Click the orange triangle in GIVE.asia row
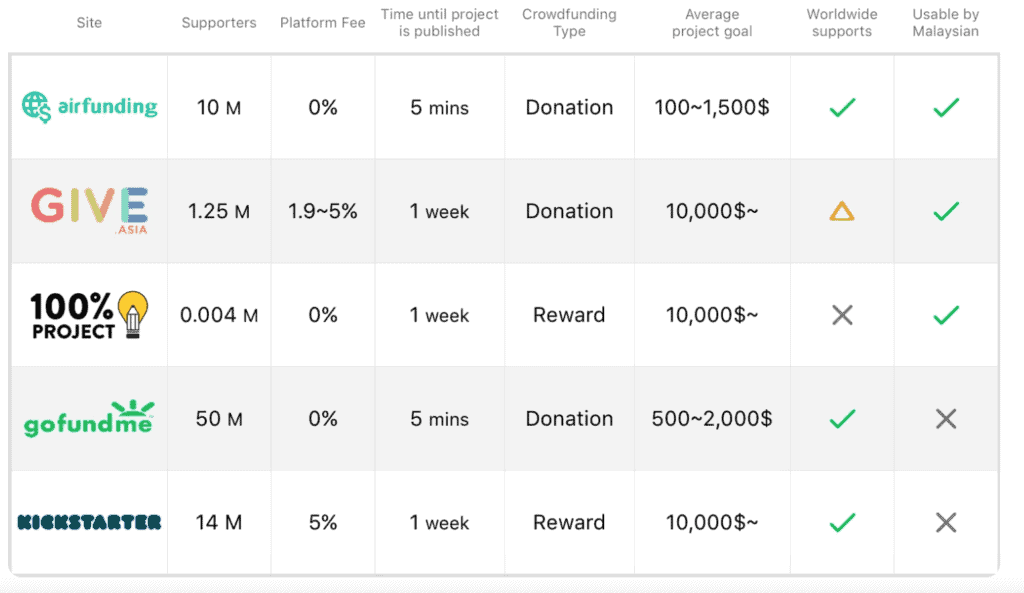The width and height of the screenshot is (1024, 593). [842, 211]
